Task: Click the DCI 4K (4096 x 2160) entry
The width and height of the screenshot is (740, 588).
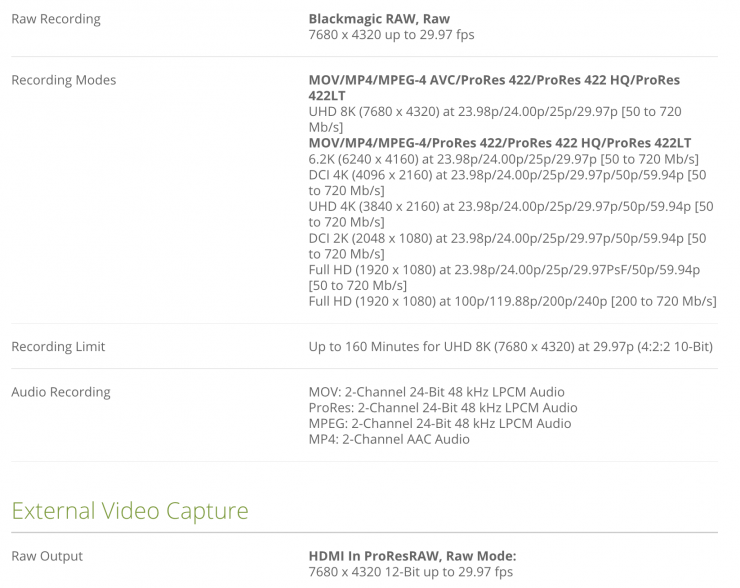Action: (507, 176)
